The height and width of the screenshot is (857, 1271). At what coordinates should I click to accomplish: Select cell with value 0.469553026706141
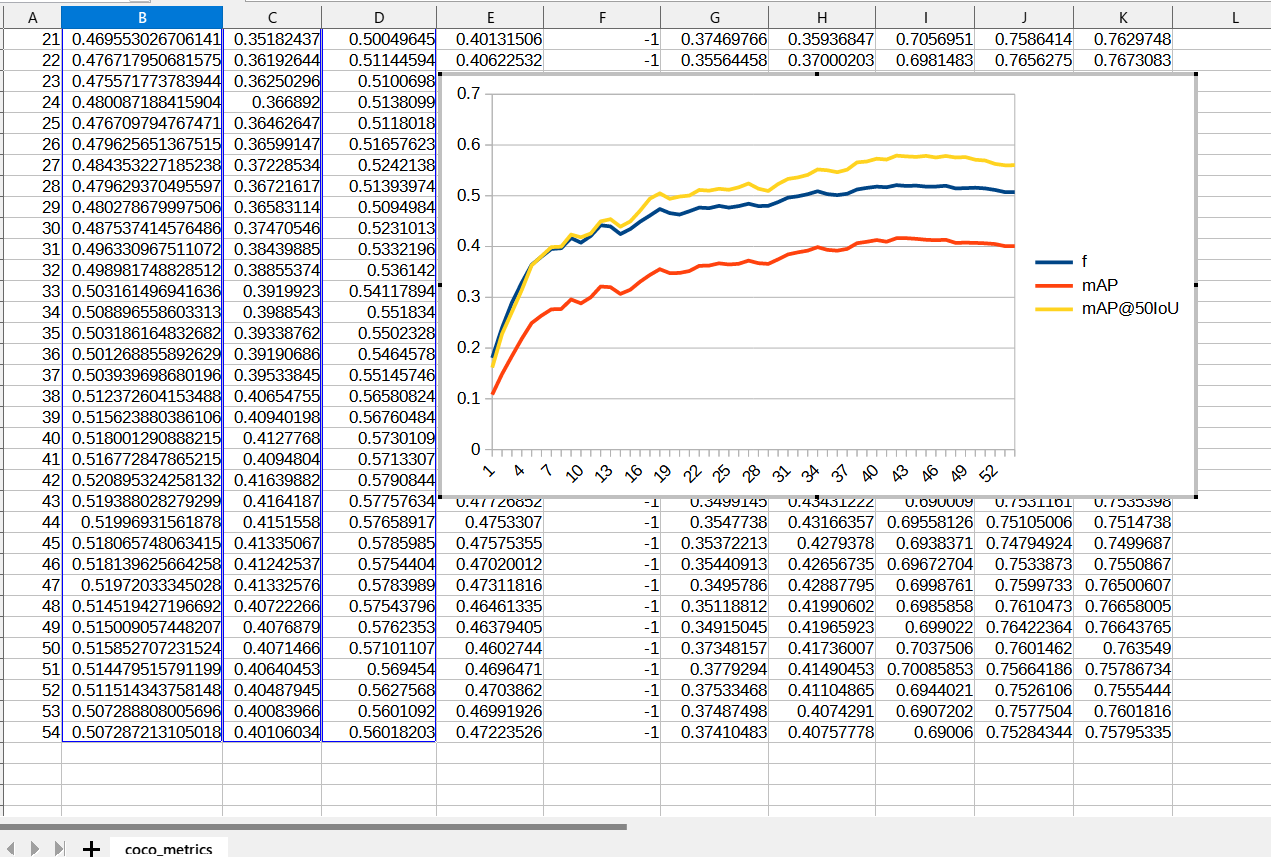(x=142, y=39)
